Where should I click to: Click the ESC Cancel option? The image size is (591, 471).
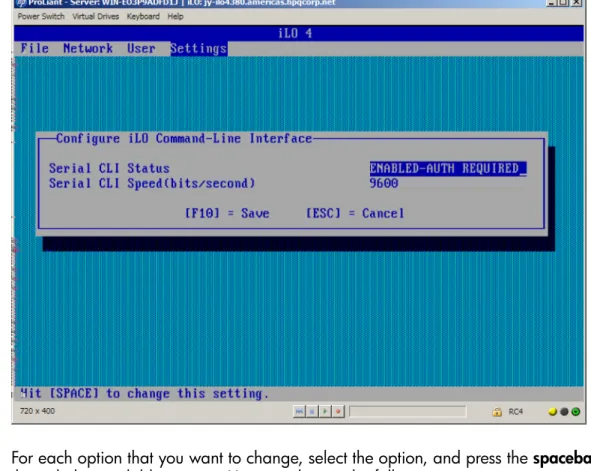pyautogui.click(x=355, y=213)
